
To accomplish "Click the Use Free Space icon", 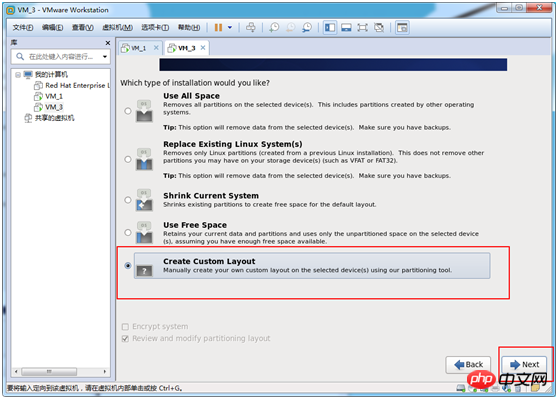I will tap(144, 232).
